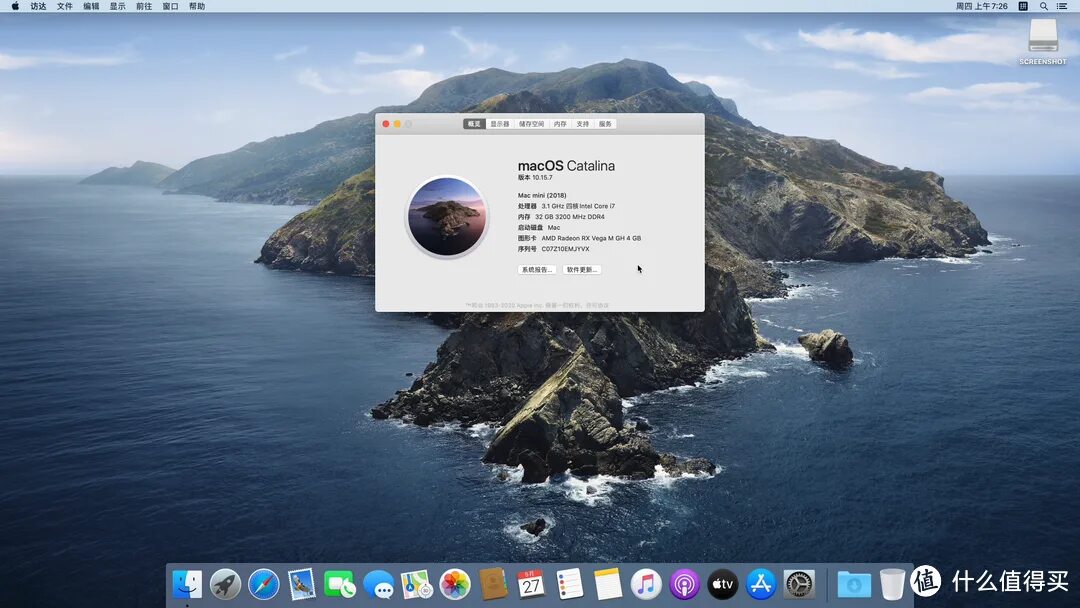Open Spotlight search magnifier in menu bar
Viewport: 1080px width, 608px height.
[1043, 6]
